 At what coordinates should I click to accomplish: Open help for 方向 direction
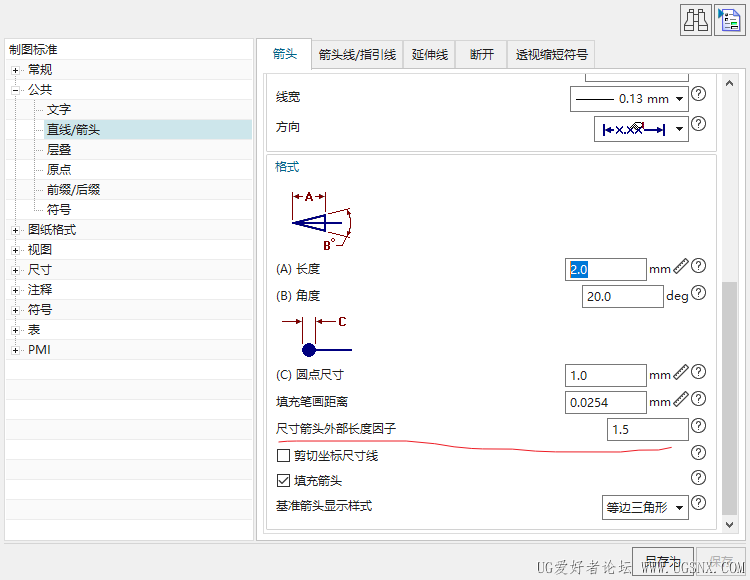pyautogui.click(x=698, y=124)
